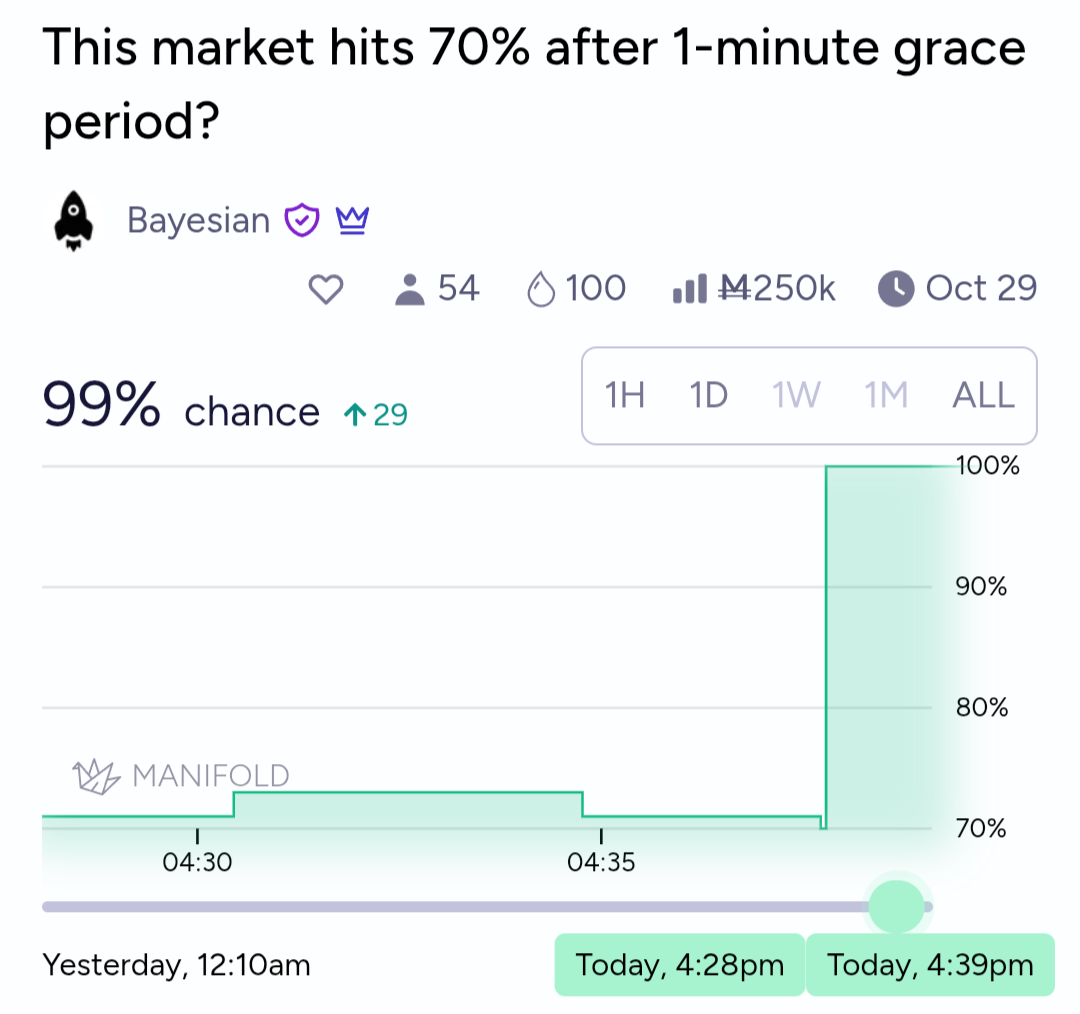
Task: Click the clock icon by Oct 29
Action: pos(896,290)
